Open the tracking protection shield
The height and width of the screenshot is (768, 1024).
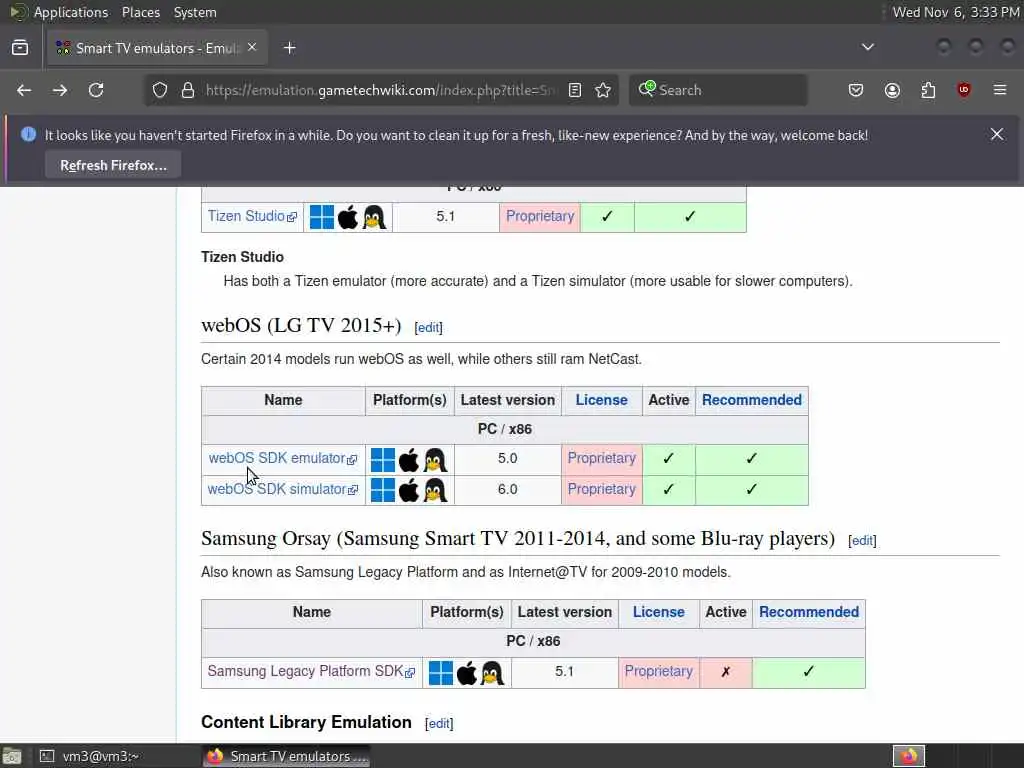pyautogui.click(x=160, y=90)
